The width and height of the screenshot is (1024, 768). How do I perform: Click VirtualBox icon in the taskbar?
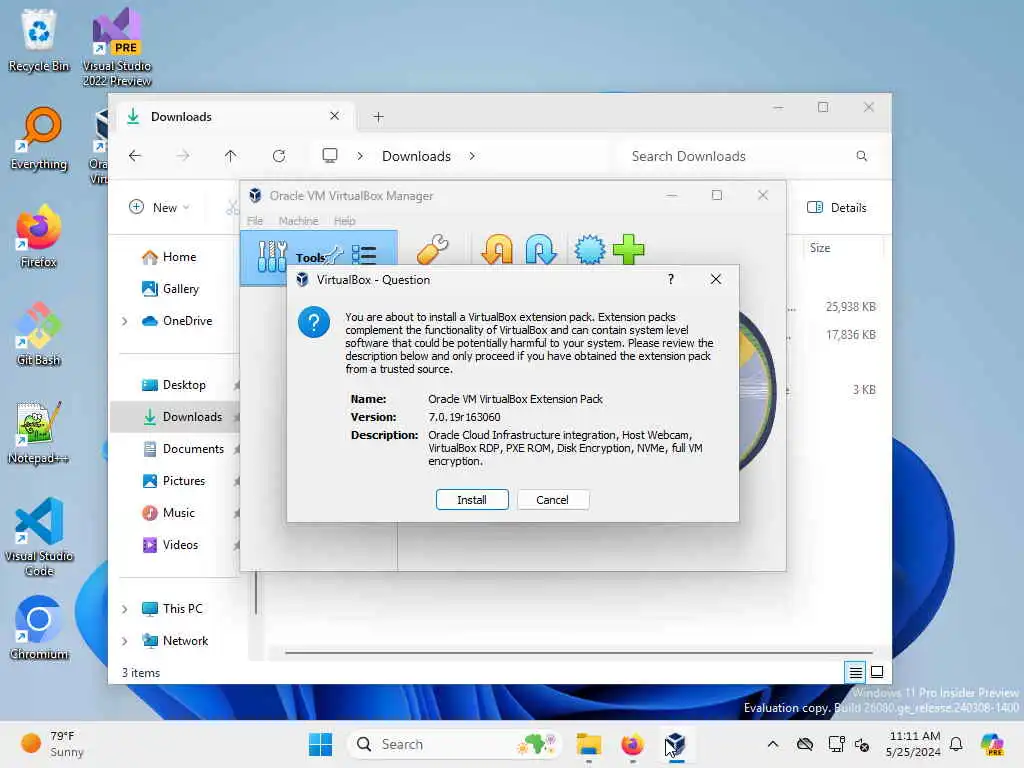(x=676, y=744)
